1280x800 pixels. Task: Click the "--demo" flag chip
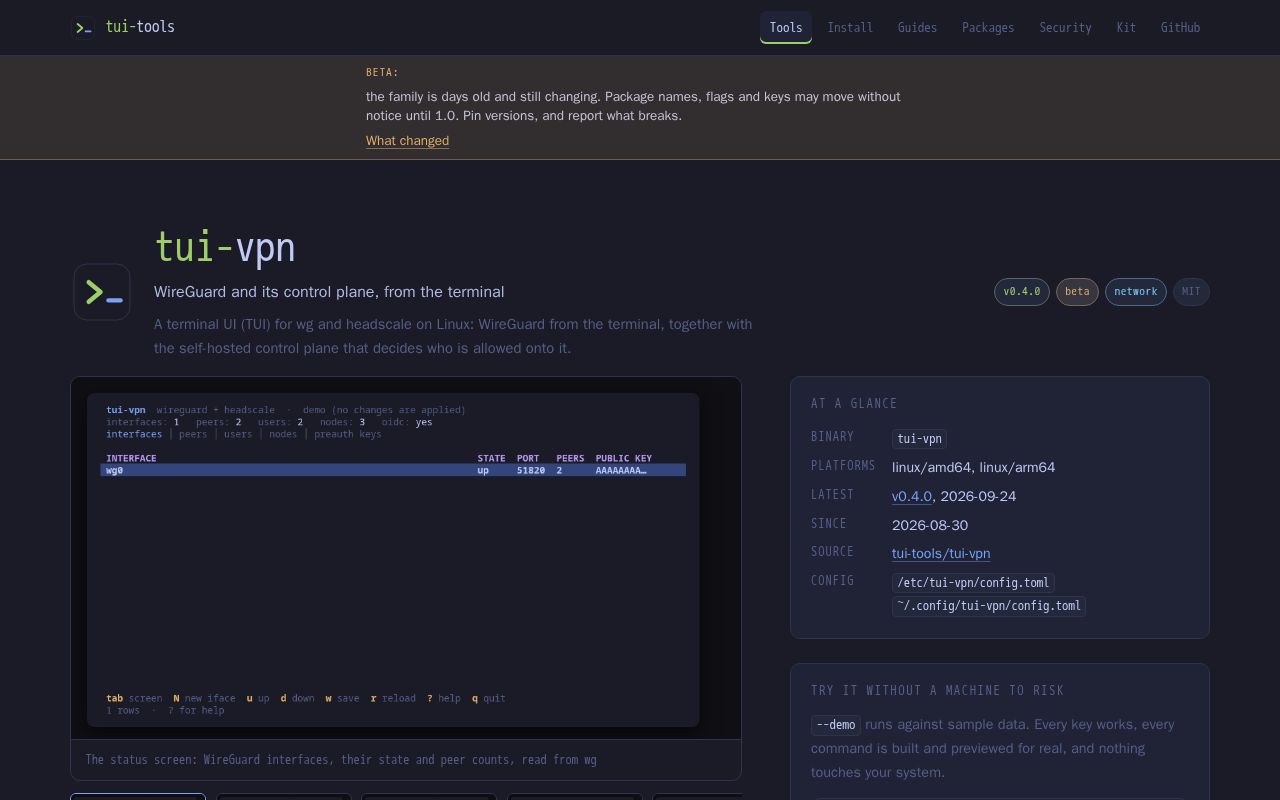(836, 725)
